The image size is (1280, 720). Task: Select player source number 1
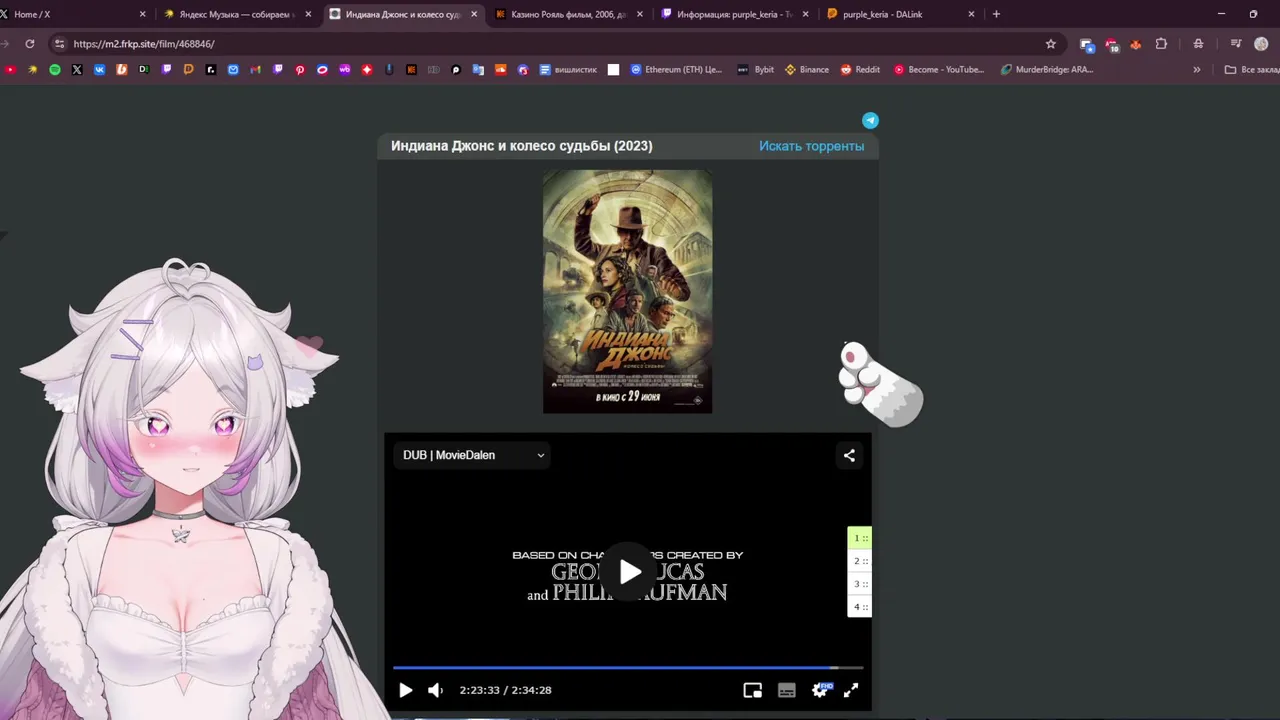pyautogui.click(x=860, y=538)
